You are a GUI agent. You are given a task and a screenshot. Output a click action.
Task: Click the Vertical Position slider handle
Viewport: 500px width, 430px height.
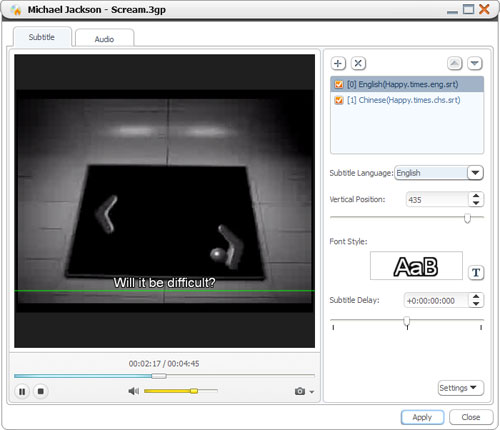click(x=467, y=218)
